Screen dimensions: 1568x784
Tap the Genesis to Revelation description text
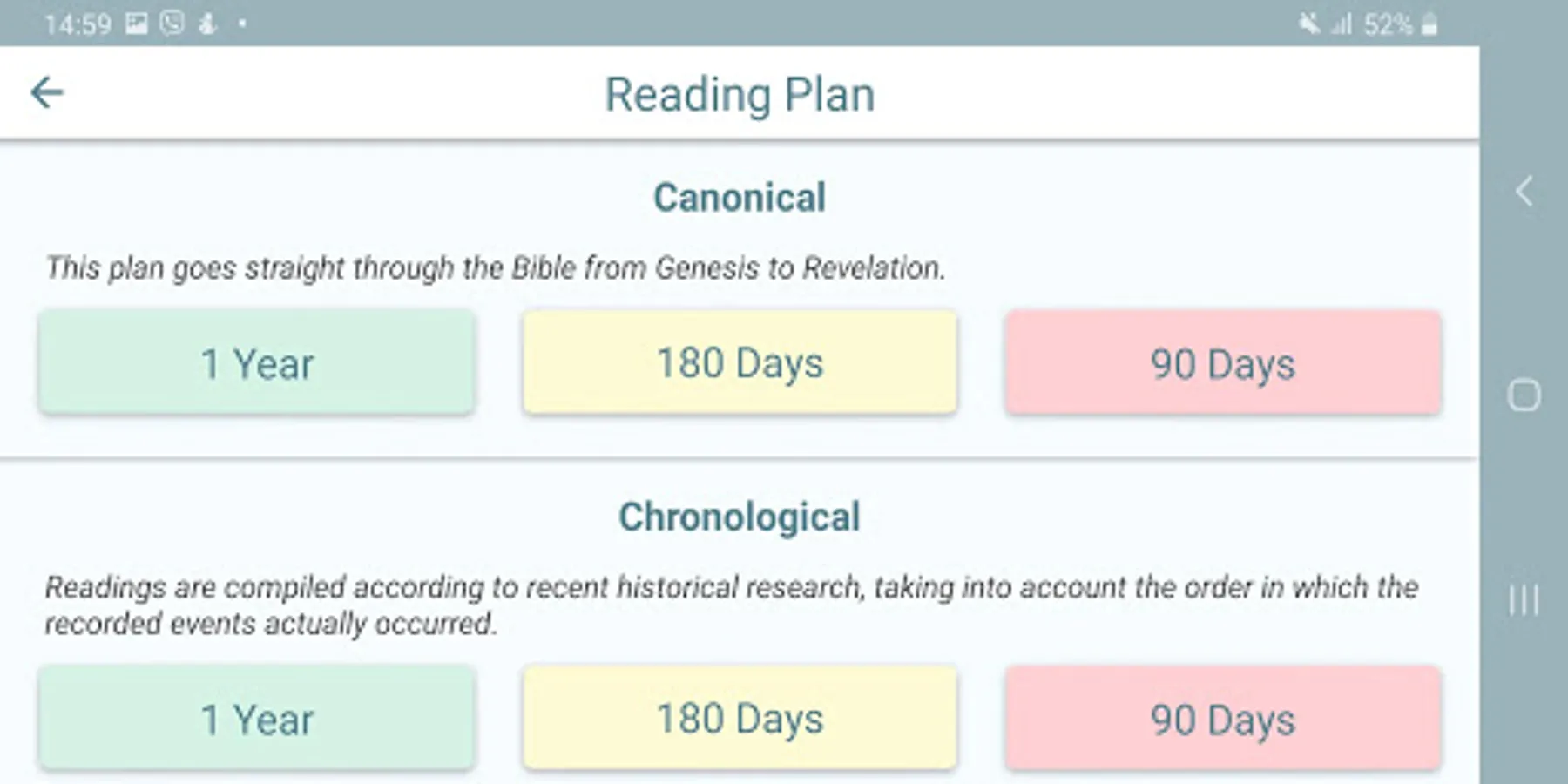pos(495,268)
